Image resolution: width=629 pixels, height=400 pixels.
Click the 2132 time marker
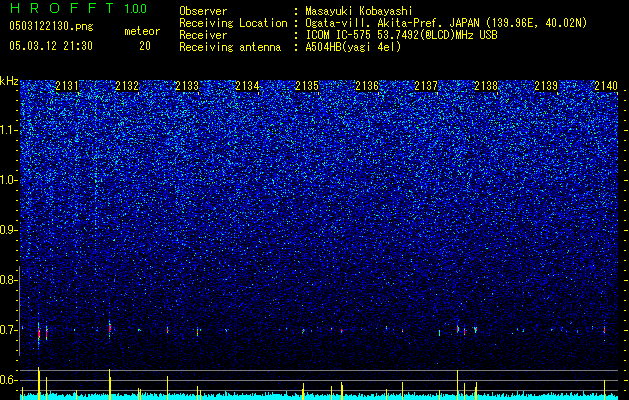[127, 85]
